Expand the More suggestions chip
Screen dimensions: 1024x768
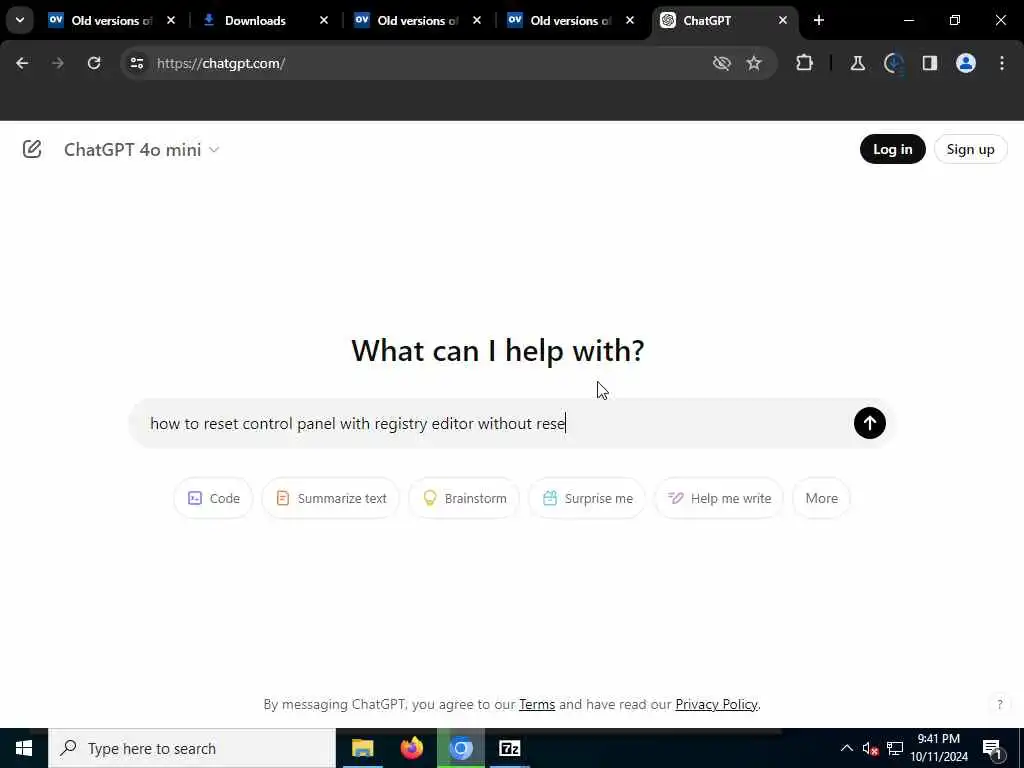(x=821, y=498)
